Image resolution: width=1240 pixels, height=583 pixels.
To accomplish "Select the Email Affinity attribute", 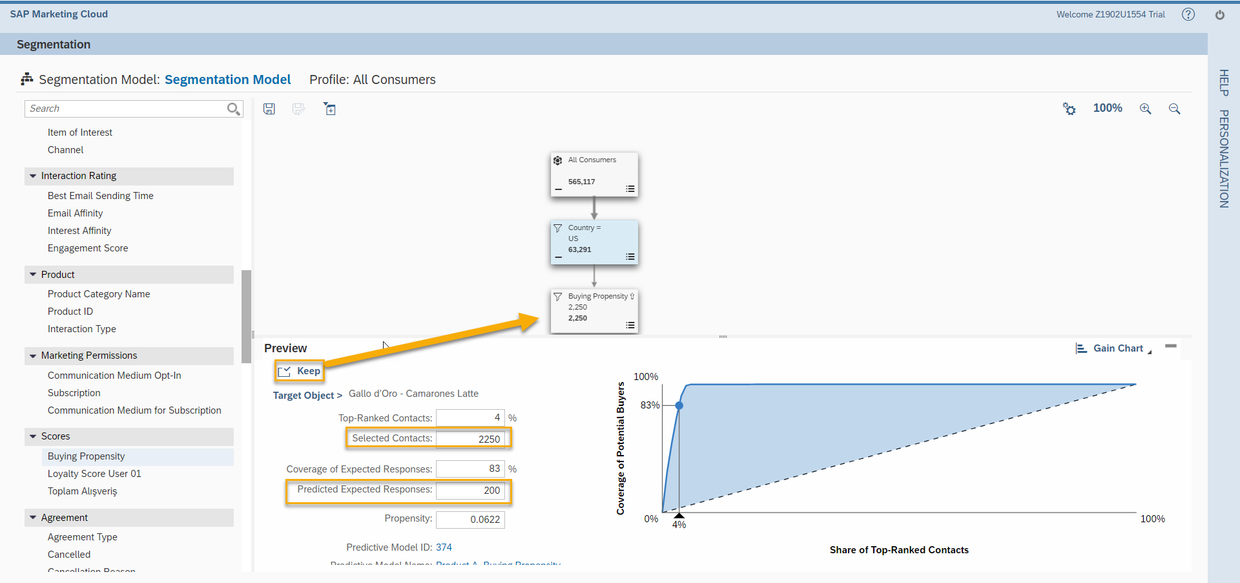I will (x=75, y=213).
